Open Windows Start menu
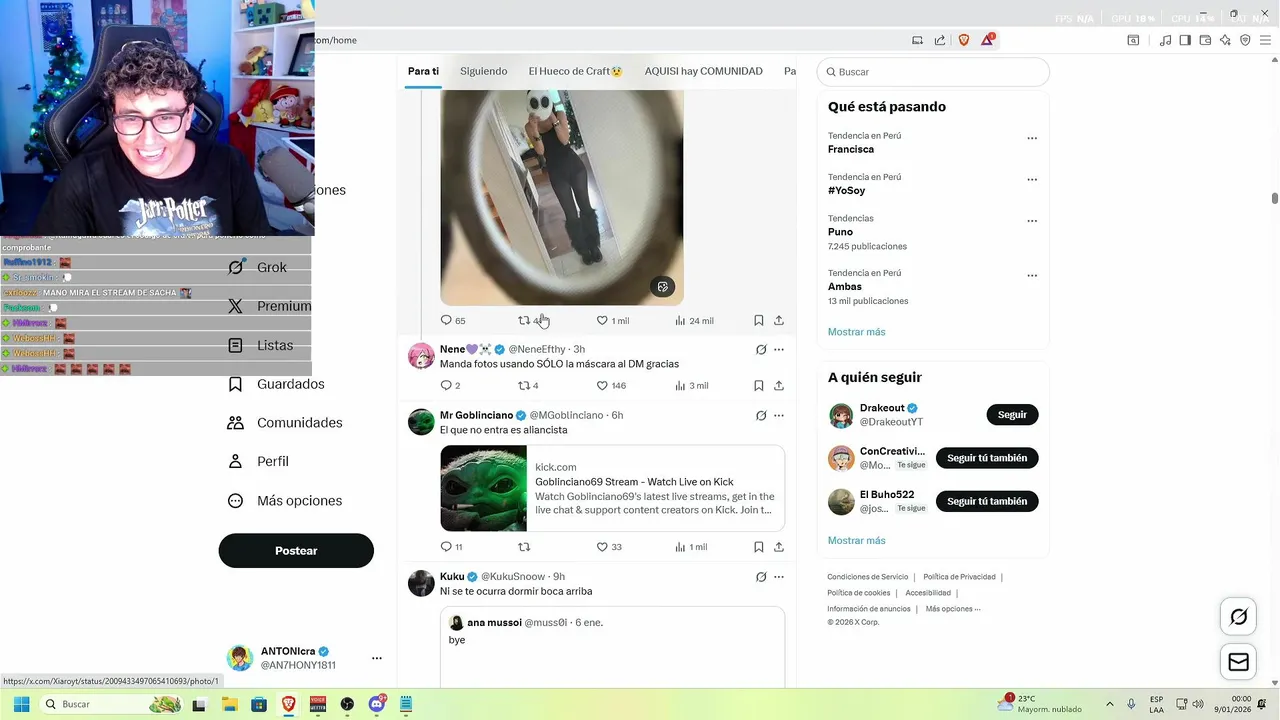The width and height of the screenshot is (1280, 720). click(21, 704)
